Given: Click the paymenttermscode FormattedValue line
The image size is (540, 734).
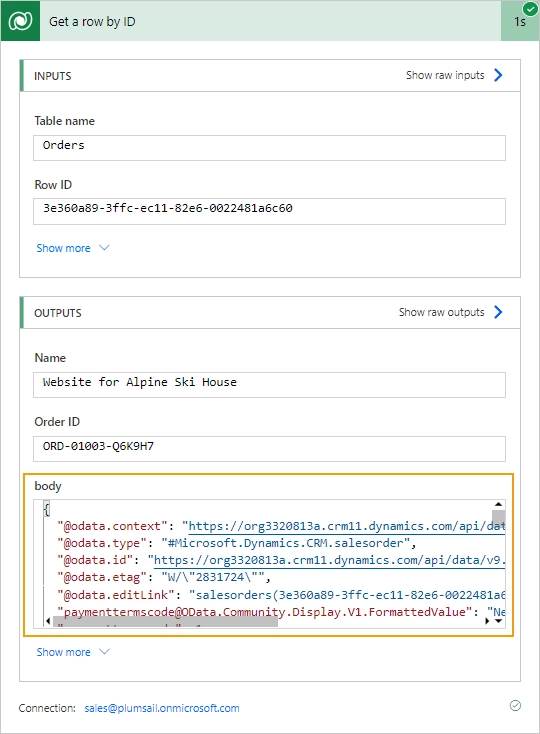Looking at the screenshot, I should [x=281, y=612].
